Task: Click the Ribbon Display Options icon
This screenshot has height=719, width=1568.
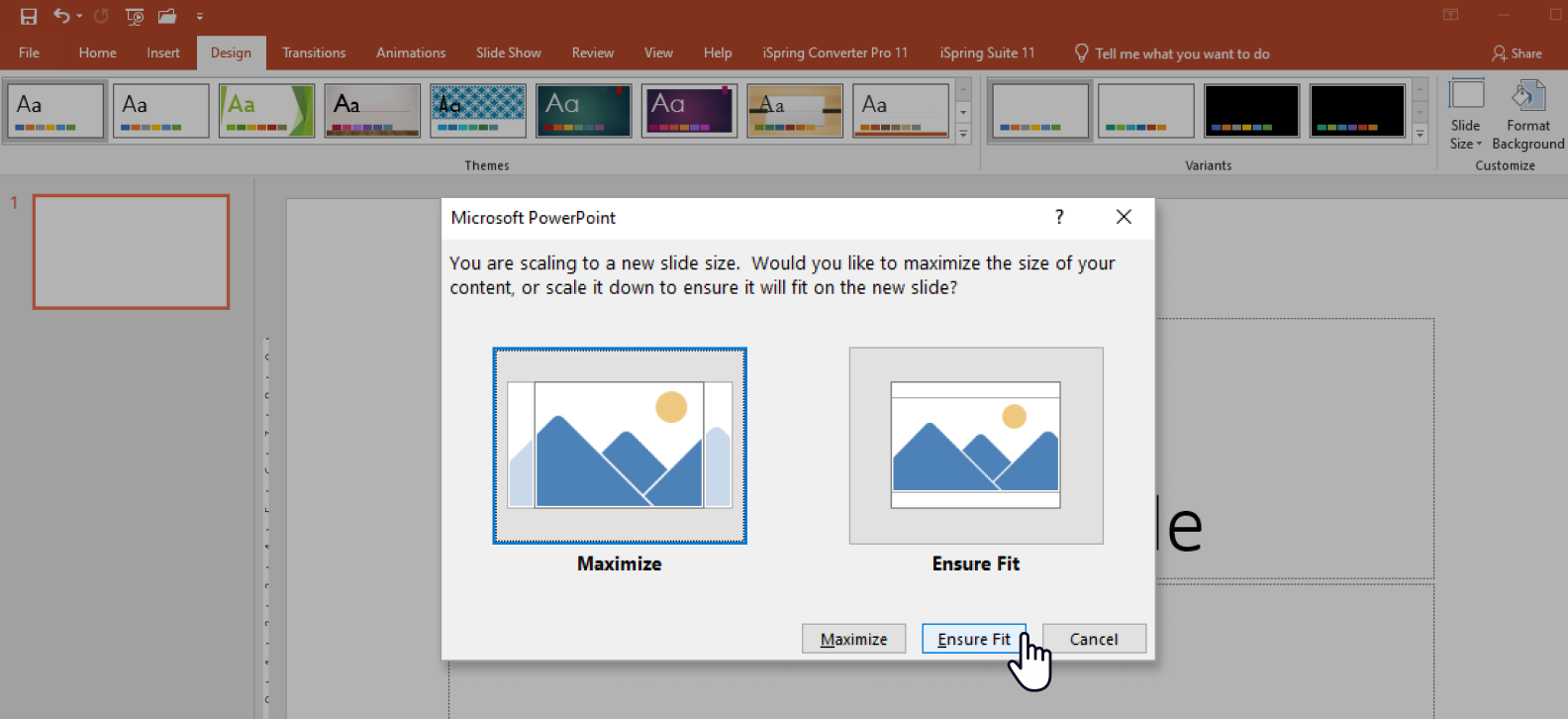Action: (1450, 15)
